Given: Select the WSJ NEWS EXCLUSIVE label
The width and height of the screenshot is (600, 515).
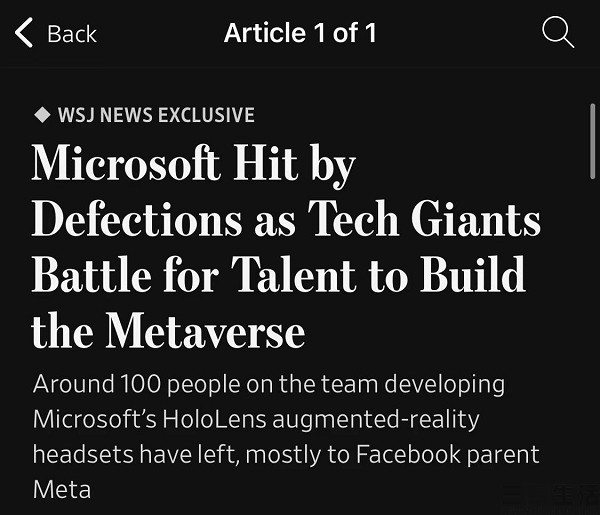Looking at the screenshot, I should (156, 115).
